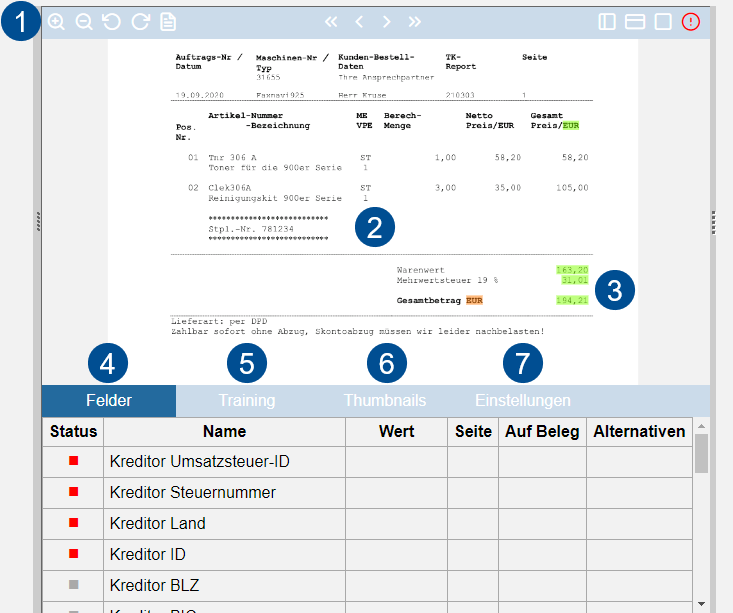Go to the next page
733x613 pixels.
point(386,22)
